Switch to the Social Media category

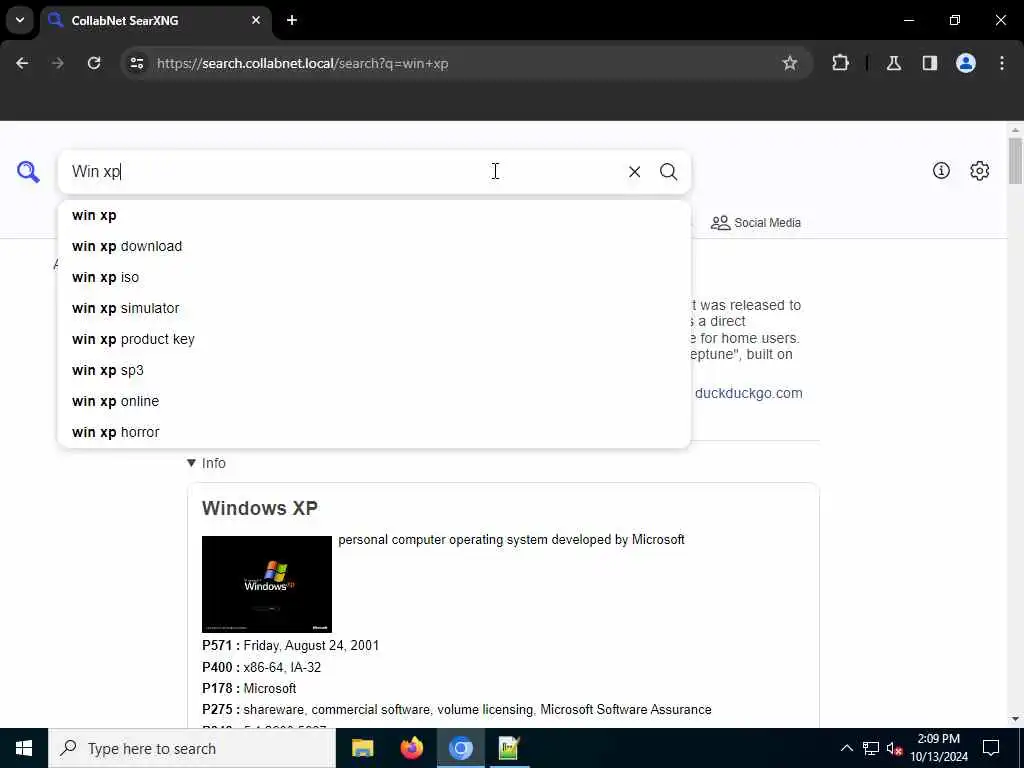click(x=756, y=223)
